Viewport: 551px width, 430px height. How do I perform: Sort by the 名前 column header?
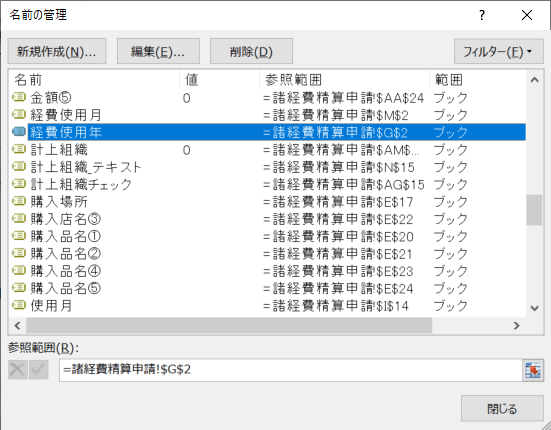[94, 80]
